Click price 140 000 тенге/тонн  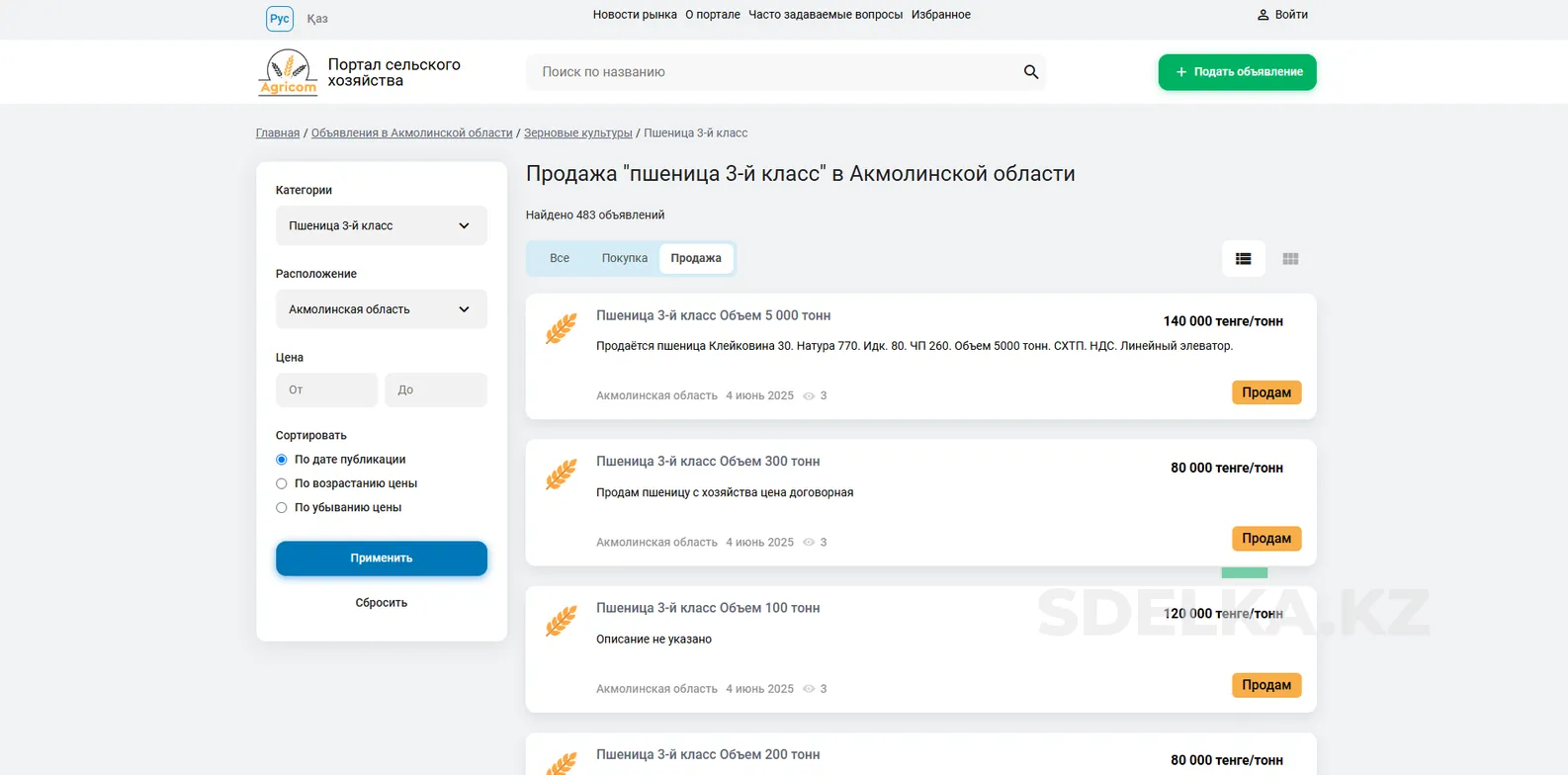[1223, 321]
